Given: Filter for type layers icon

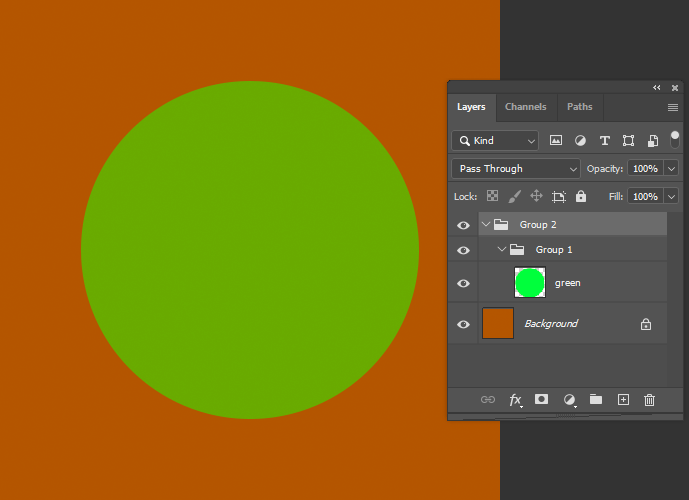Looking at the screenshot, I should (605, 141).
